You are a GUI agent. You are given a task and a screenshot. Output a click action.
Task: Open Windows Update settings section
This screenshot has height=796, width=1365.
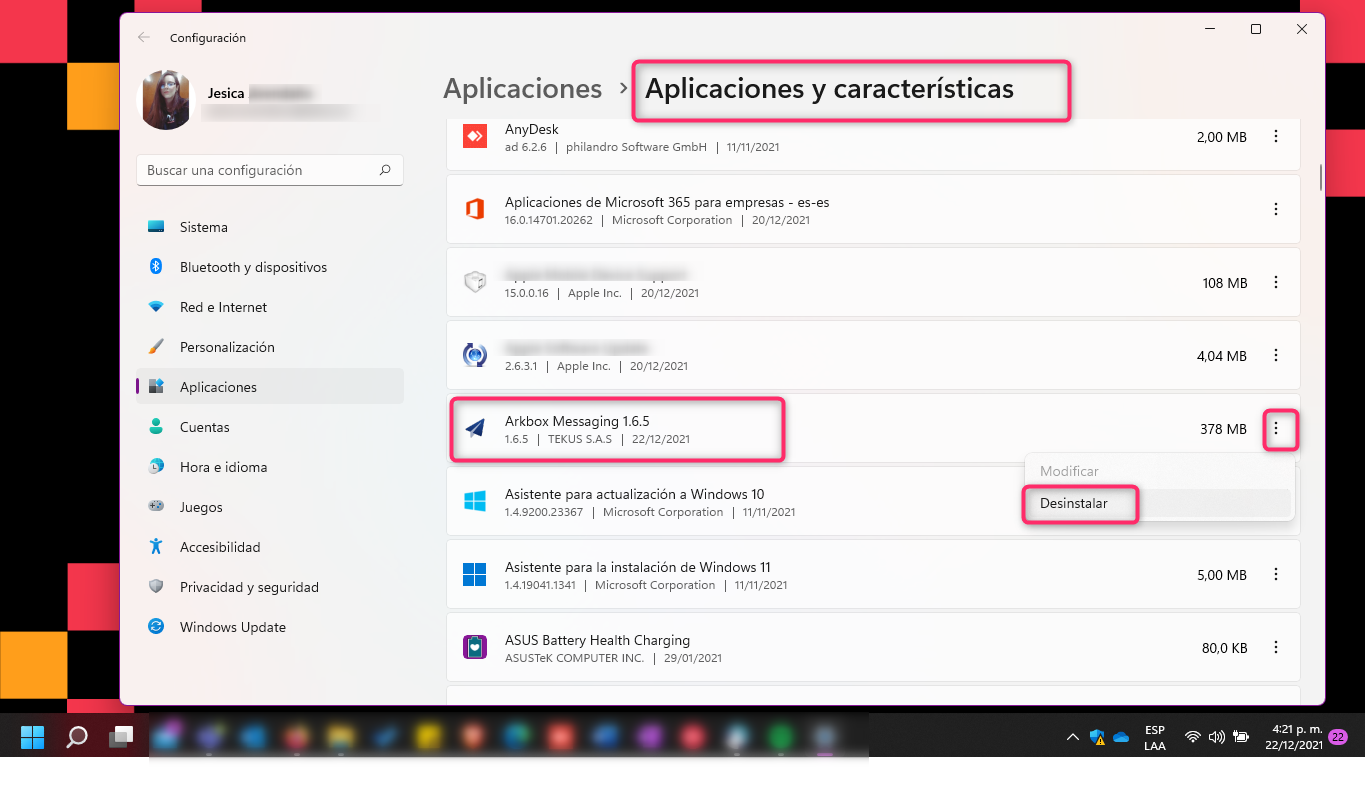click(232, 627)
